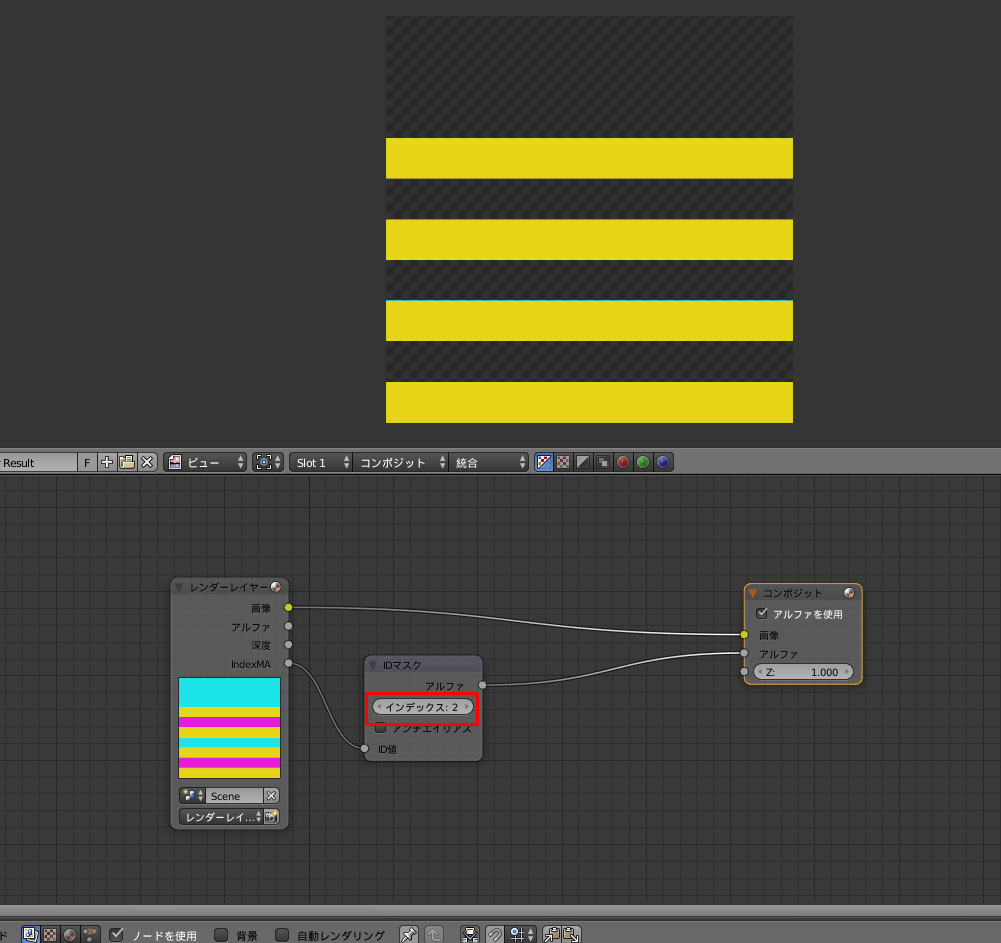The image size is (1001, 943).
Task: Toggle the snap magnet icon
Action: pyautogui.click(x=495, y=934)
